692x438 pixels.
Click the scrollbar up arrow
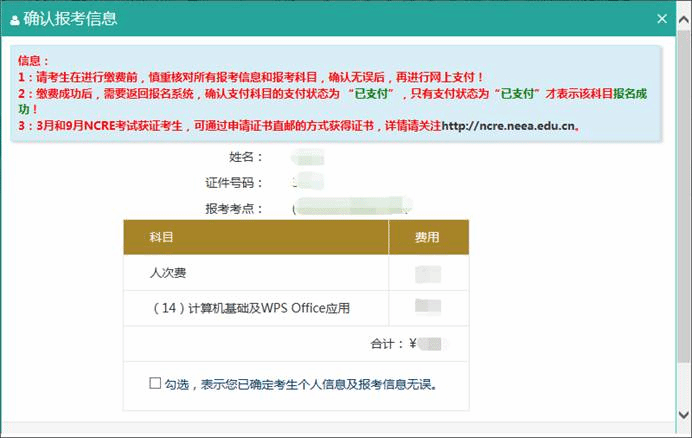[x=683, y=44]
